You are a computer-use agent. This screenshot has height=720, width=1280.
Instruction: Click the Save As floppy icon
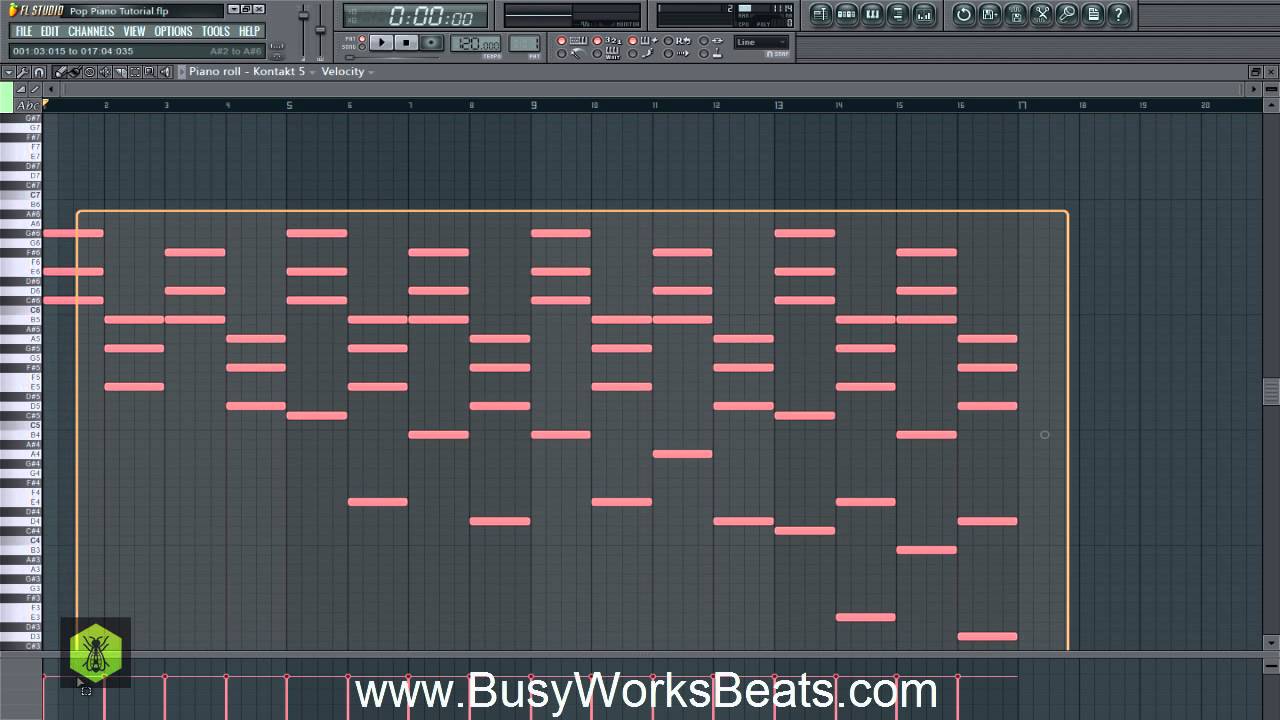coord(989,14)
